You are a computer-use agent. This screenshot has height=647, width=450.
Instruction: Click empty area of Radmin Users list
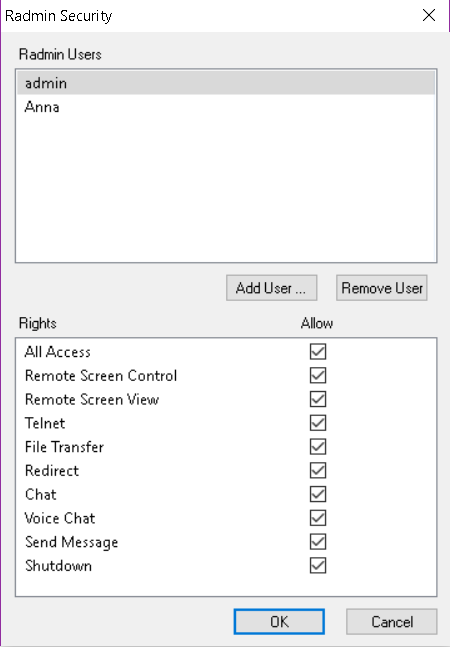click(226, 190)
